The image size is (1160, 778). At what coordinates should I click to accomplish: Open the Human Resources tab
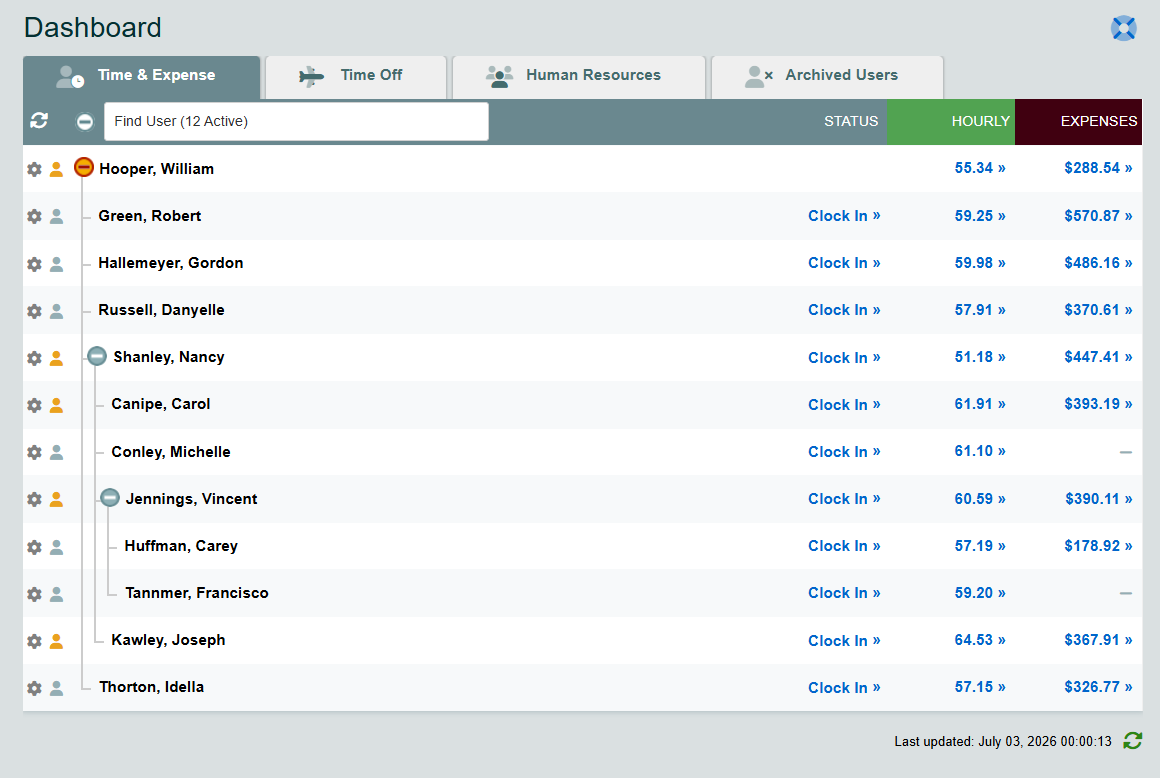coord(579,77)
